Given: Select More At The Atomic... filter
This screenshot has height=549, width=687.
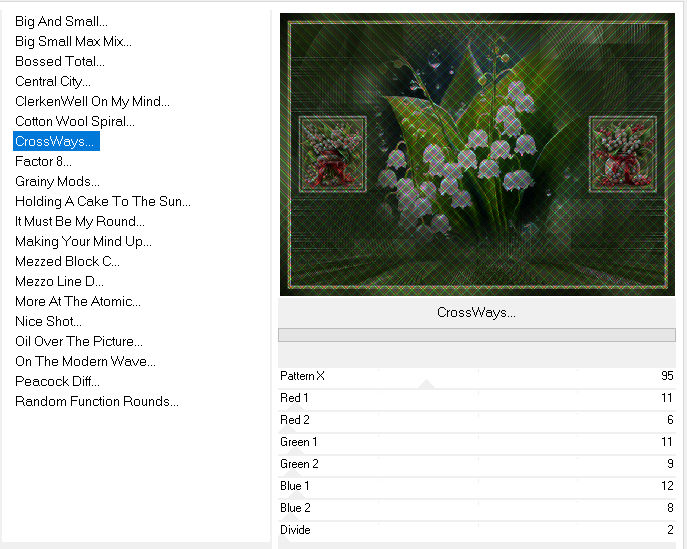Looking at the screenshot, I should pyautogui.click(x=78, y=301).
